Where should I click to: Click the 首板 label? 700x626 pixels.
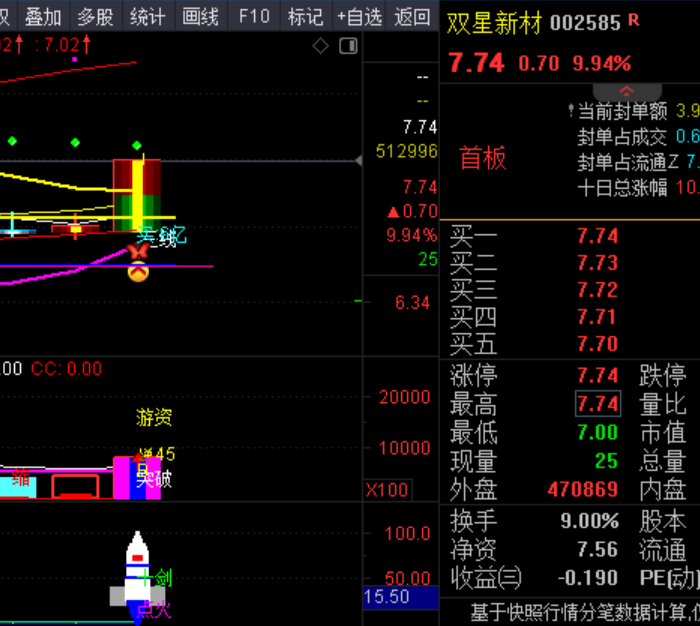click(x=483, y=158)
